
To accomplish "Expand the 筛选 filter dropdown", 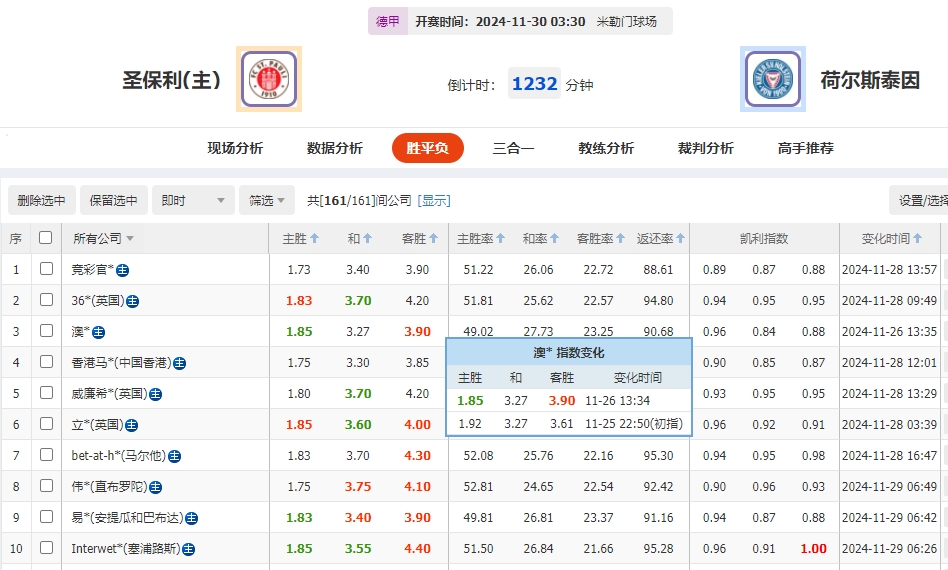I will click(267, 201).
